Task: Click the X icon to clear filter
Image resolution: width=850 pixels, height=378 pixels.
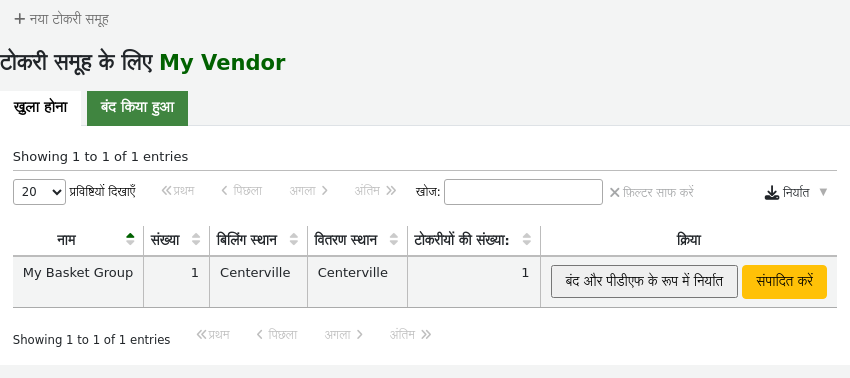Action: [614, 193]
